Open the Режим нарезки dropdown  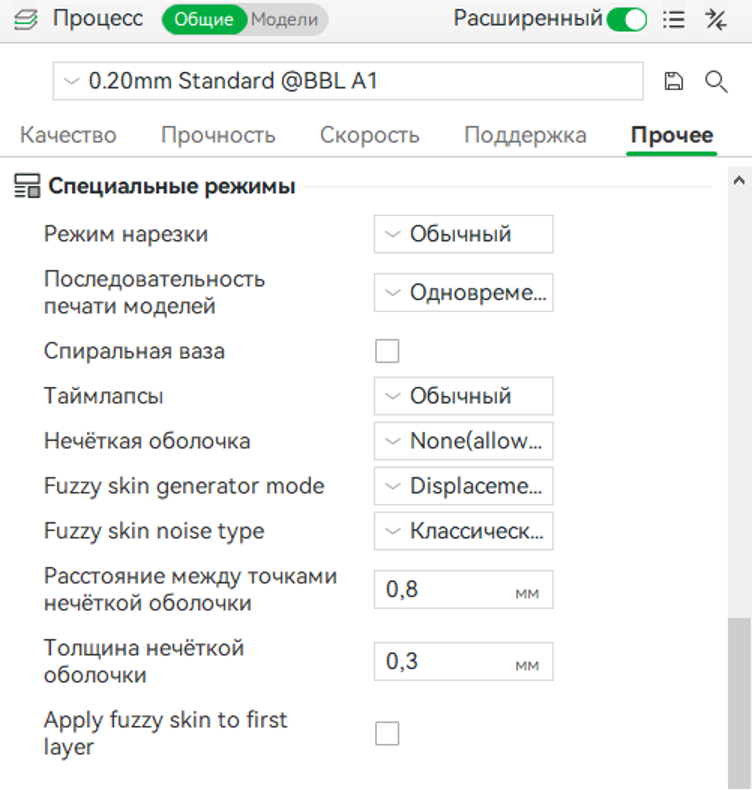463,234
